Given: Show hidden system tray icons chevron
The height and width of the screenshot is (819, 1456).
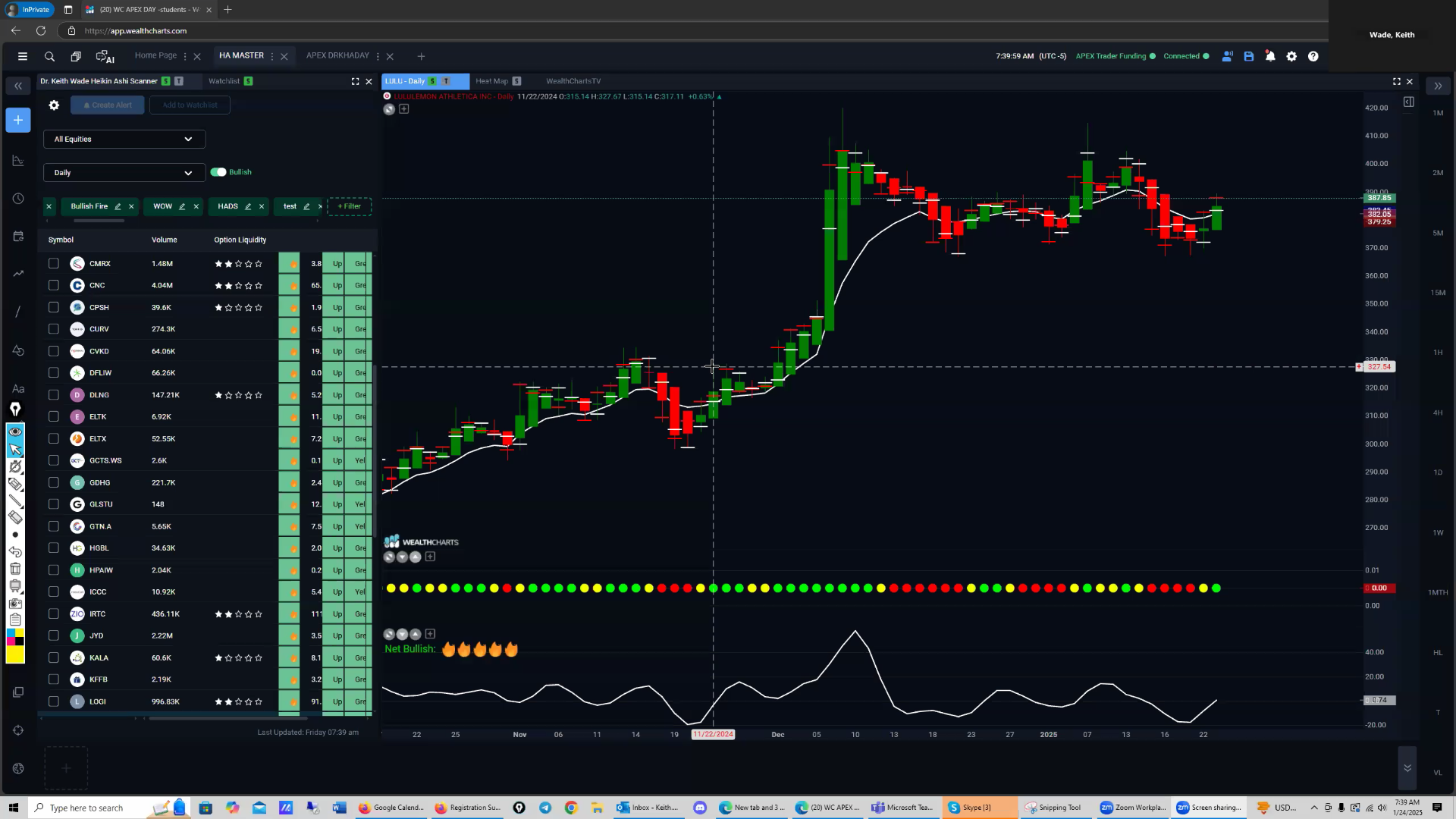Looking at the screenshot, I should click(1314, 808).
